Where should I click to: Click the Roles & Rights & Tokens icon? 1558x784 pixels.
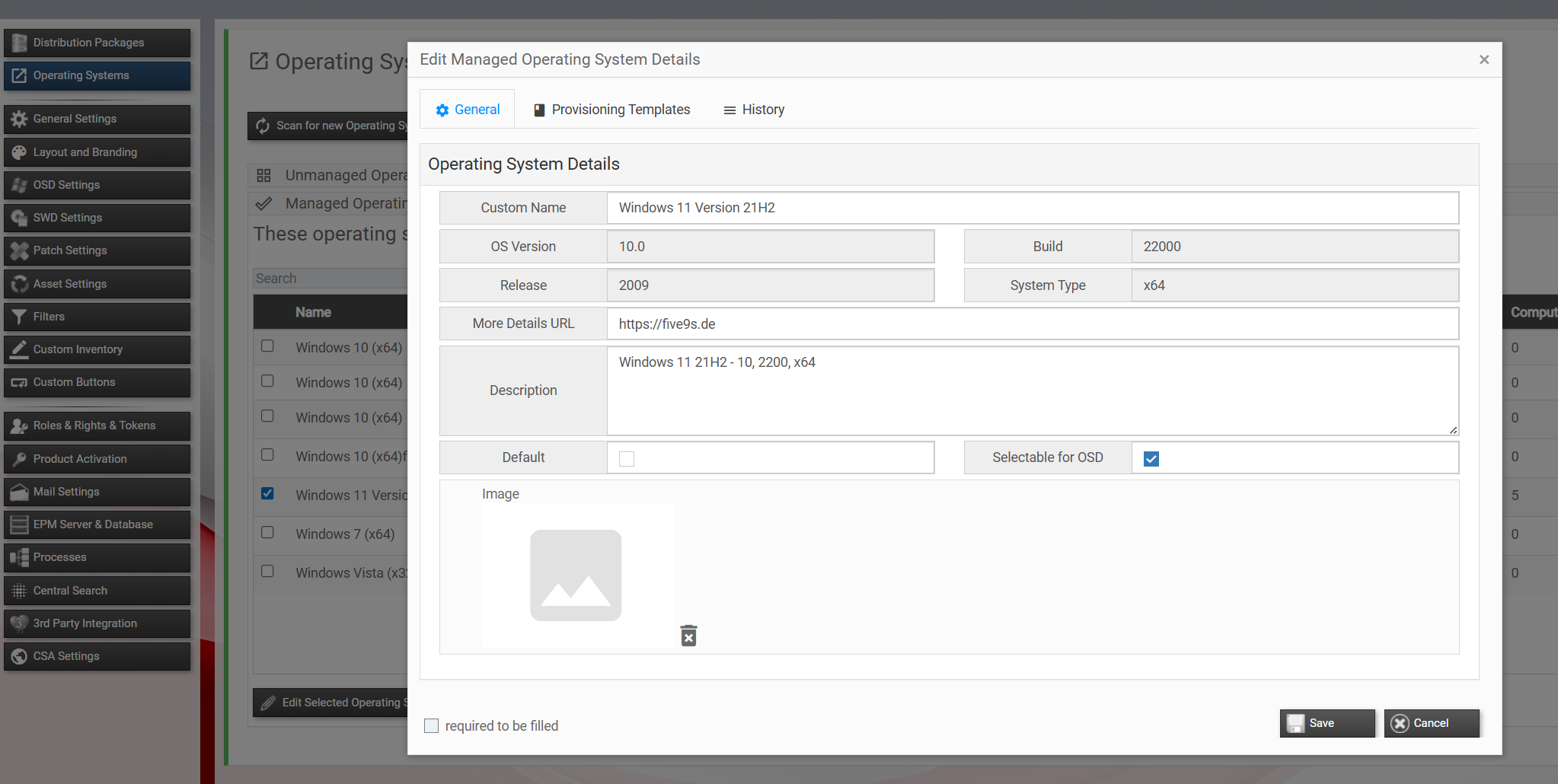click(19, 425)
